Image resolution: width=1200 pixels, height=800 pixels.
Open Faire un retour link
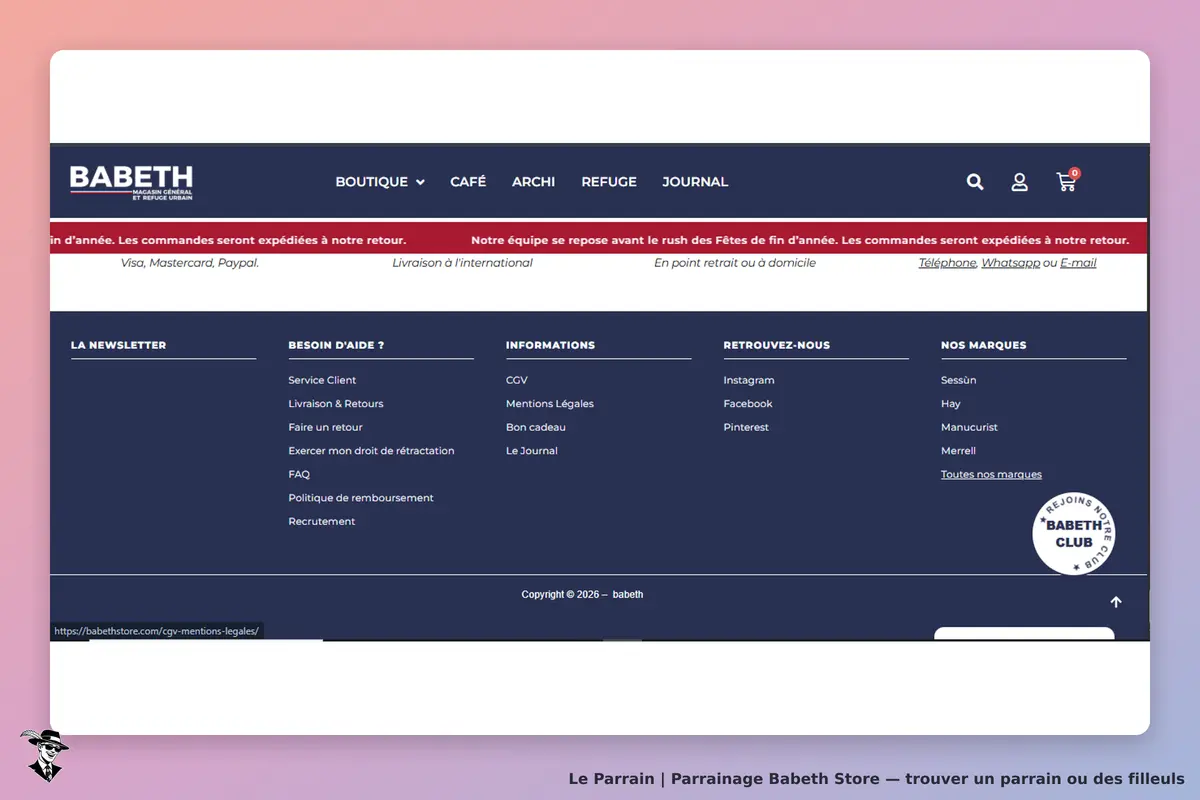325,427
